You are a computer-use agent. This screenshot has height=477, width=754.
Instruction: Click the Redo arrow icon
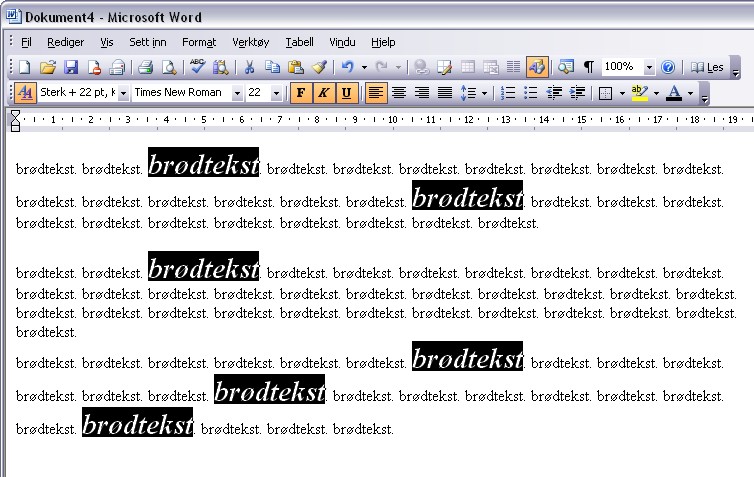pos(381,67)
